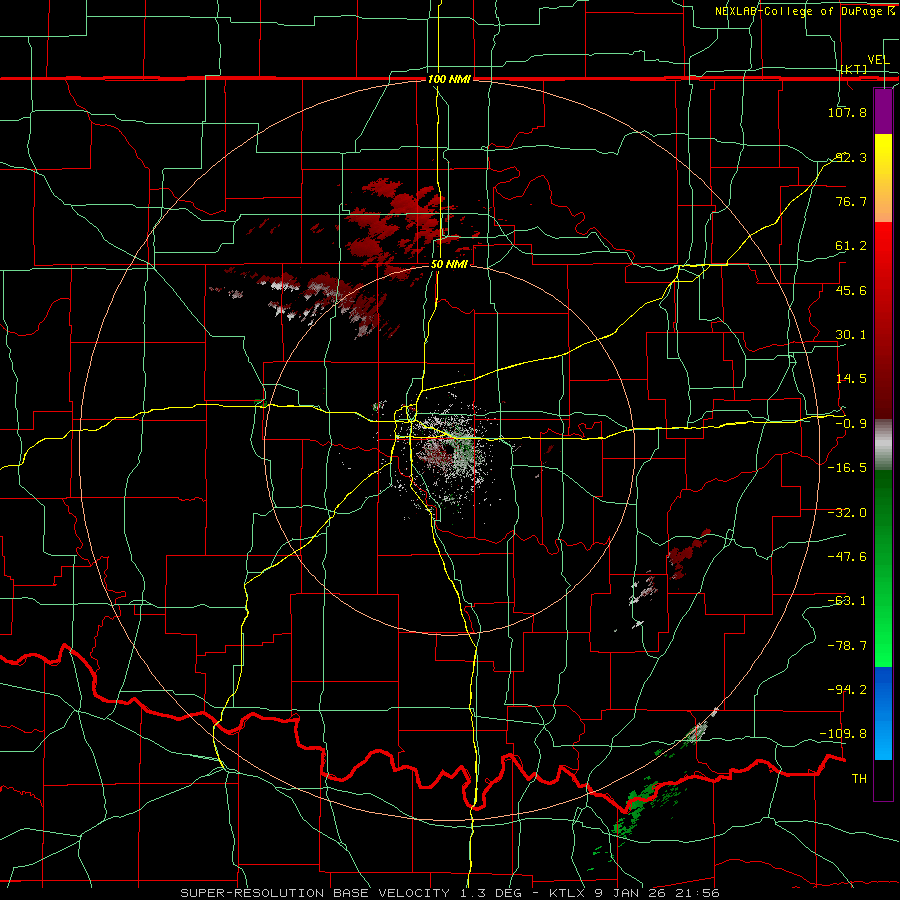Click the blue color bar segment
This screenshot has width=900, height=900.
(x=883, y=713)
